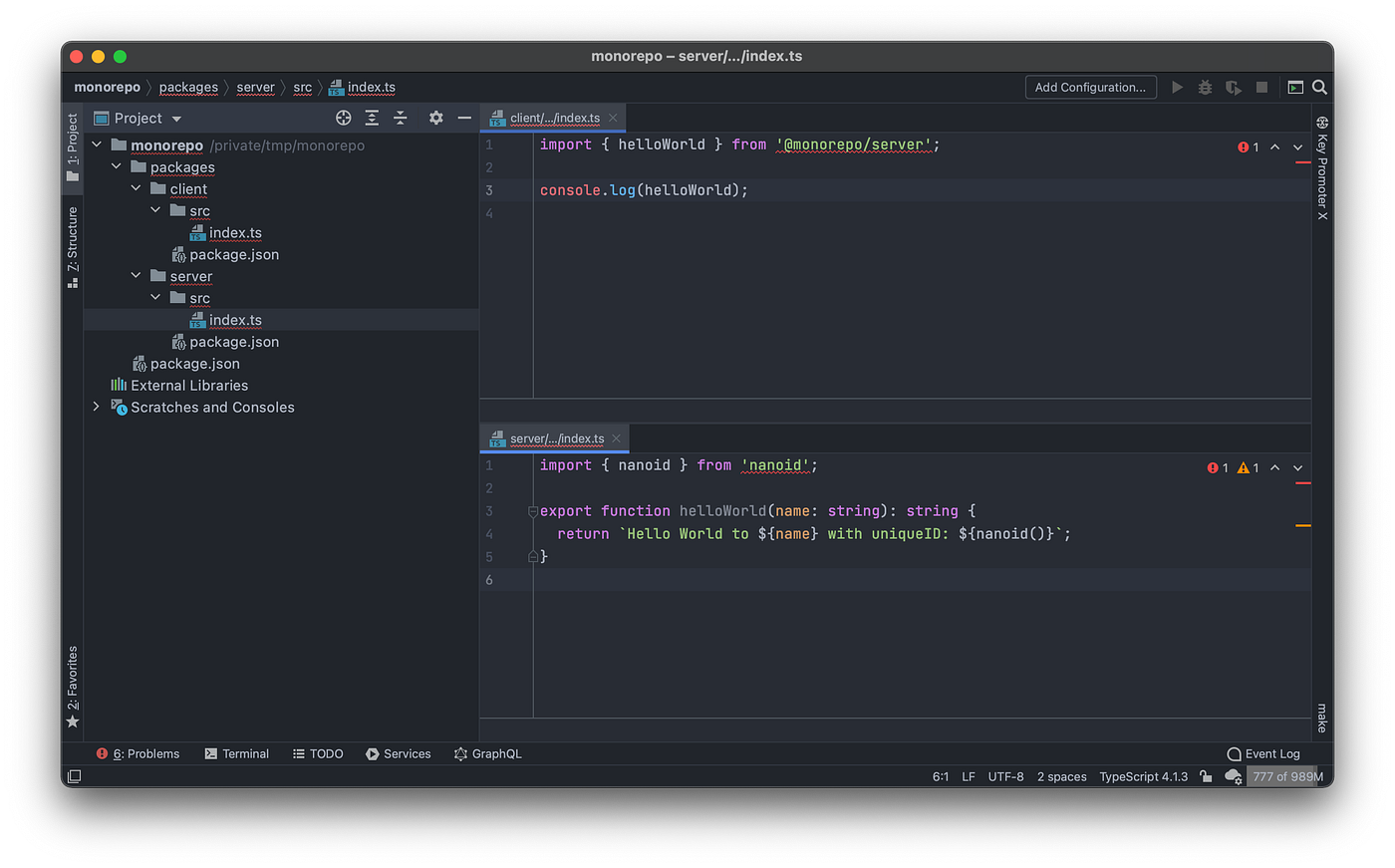
Task: Toggle tool window bars icon at bottom-left corner
Action: pyautogui.click(x=74, y=776)
